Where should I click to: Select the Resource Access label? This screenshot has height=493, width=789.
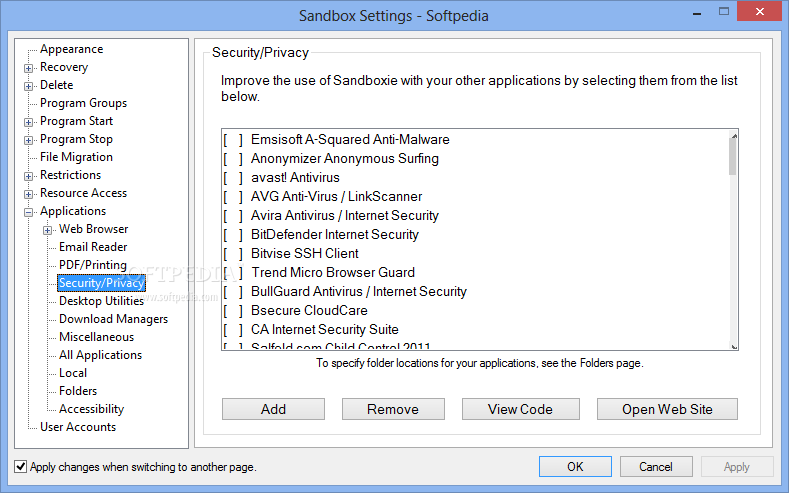[84, 193]
